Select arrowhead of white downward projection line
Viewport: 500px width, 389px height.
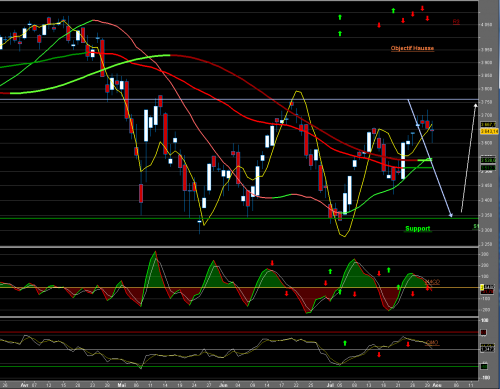[450, 215]
